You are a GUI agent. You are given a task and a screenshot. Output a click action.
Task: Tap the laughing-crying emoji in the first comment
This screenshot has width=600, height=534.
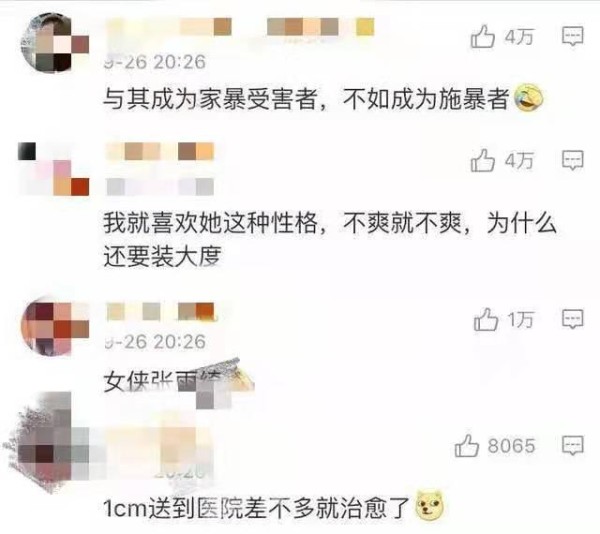[529, 98]
